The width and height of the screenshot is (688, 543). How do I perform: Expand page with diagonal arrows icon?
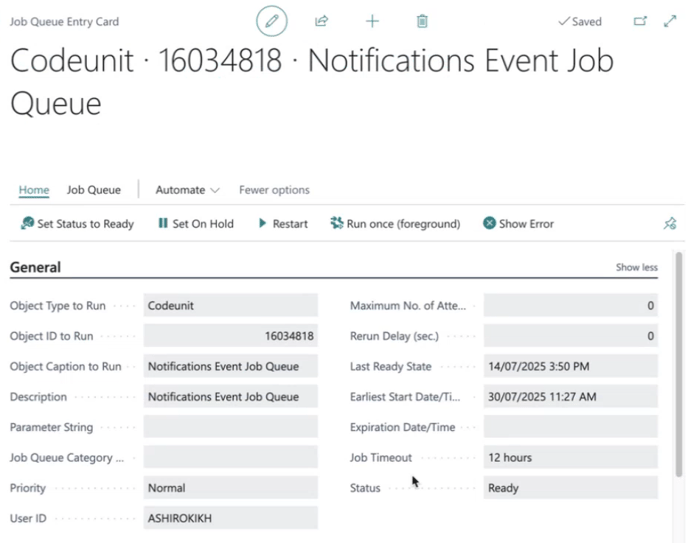(x=670, y=21)
